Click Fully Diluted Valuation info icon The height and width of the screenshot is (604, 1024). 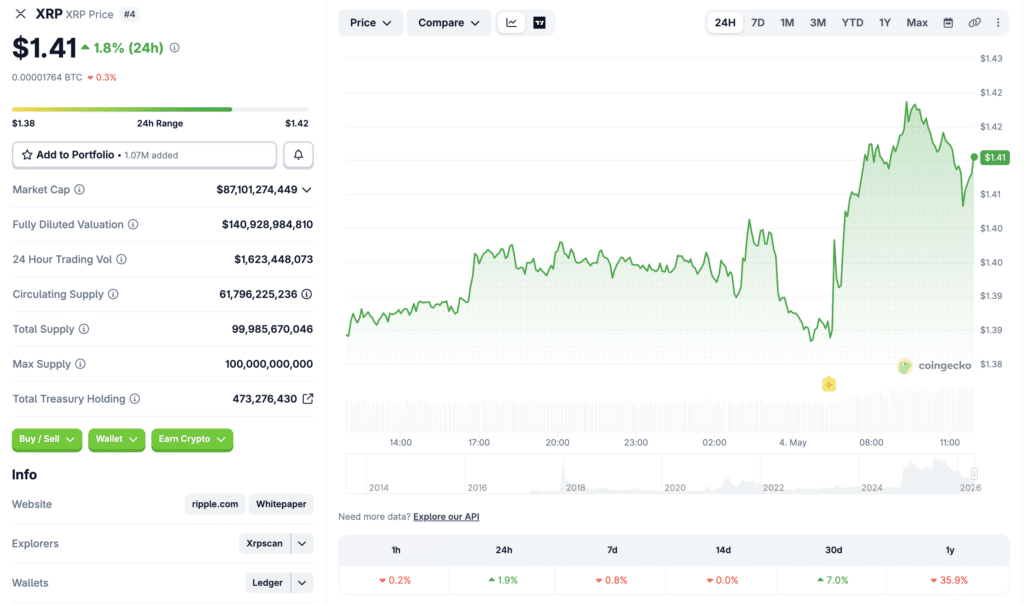(133, 225)
